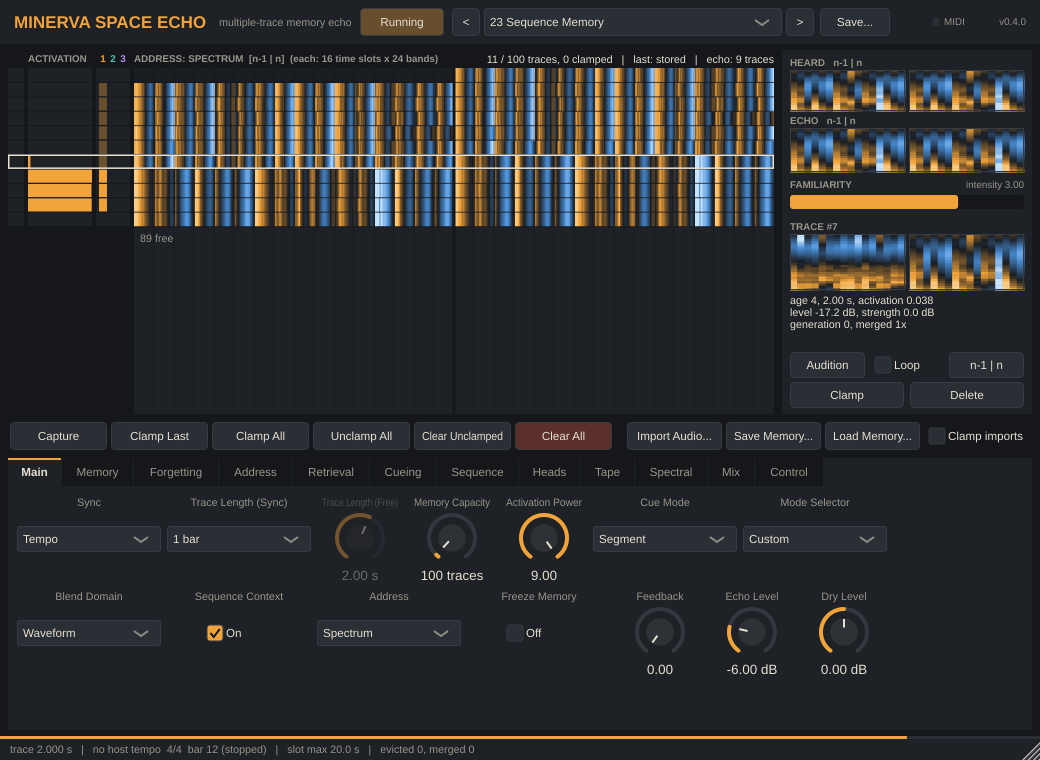Image resolution: width=1040 pixels, height=760 pixels.
Task: Switch to the Control tab
Action: pyautogui.click(x=789, y=472)
